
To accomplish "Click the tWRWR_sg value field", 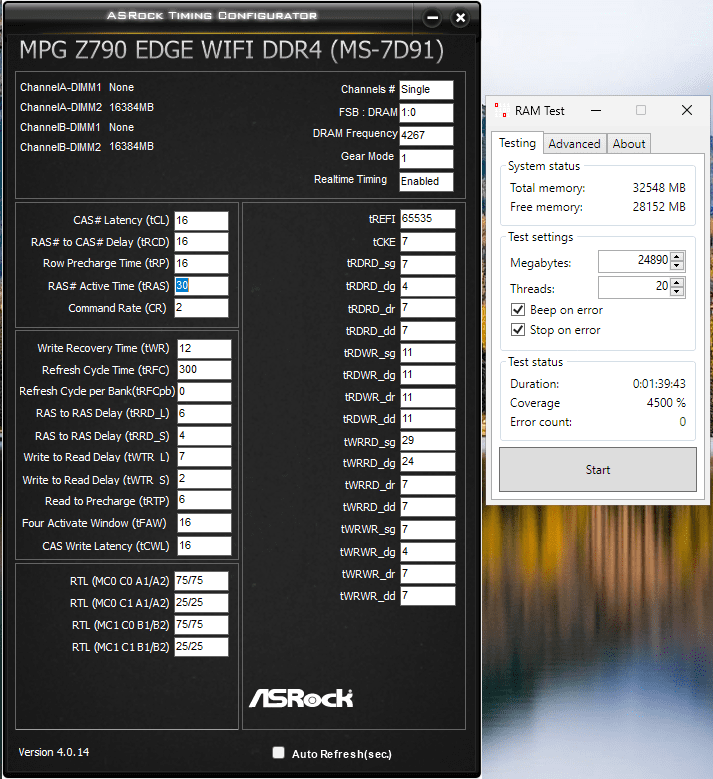I will (x=427, y=530).
